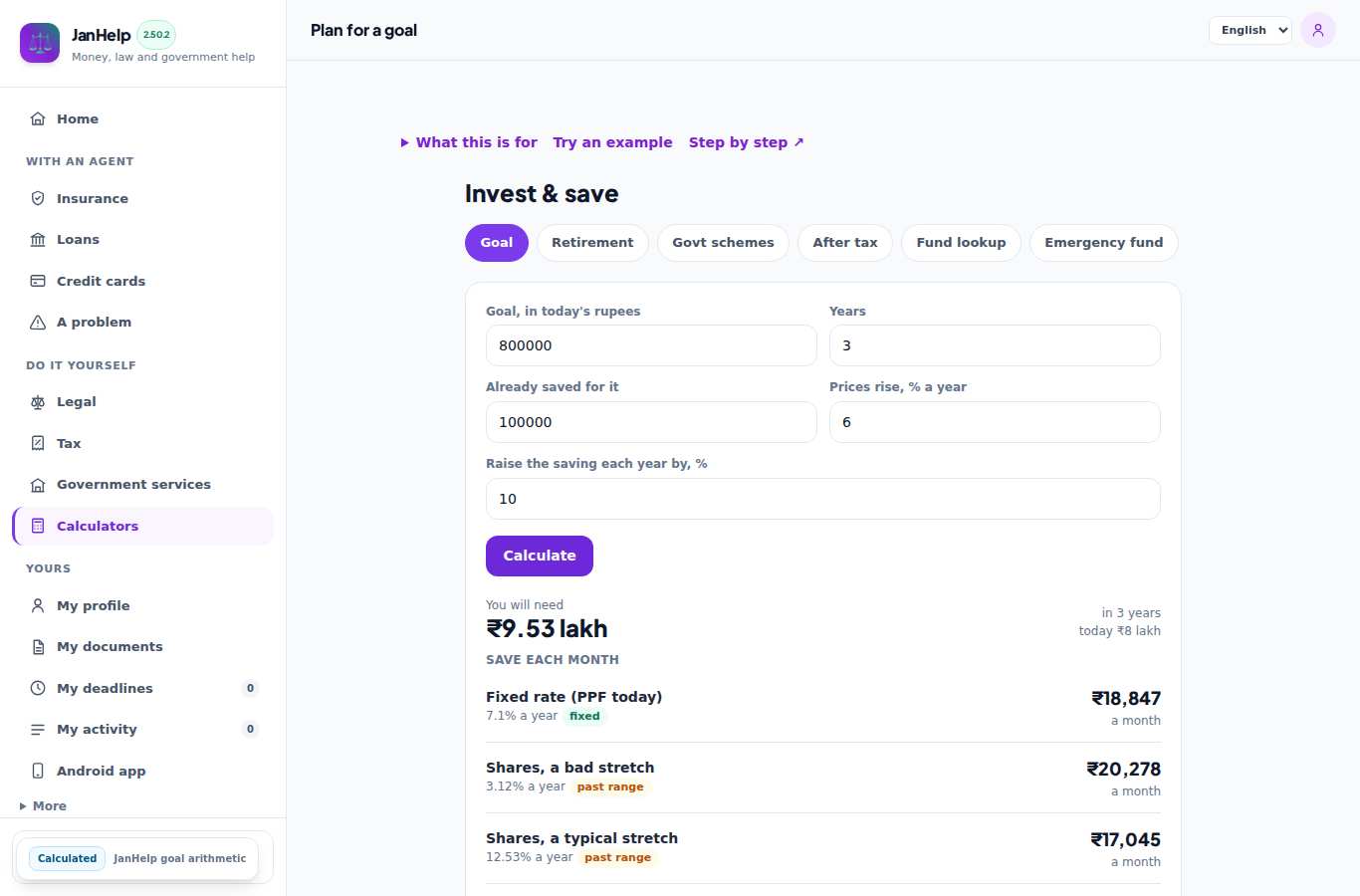The height and width of the screenshot is (896, 1360).
Task: Click the My profile person icon
Action: click(x=38, y=605)
